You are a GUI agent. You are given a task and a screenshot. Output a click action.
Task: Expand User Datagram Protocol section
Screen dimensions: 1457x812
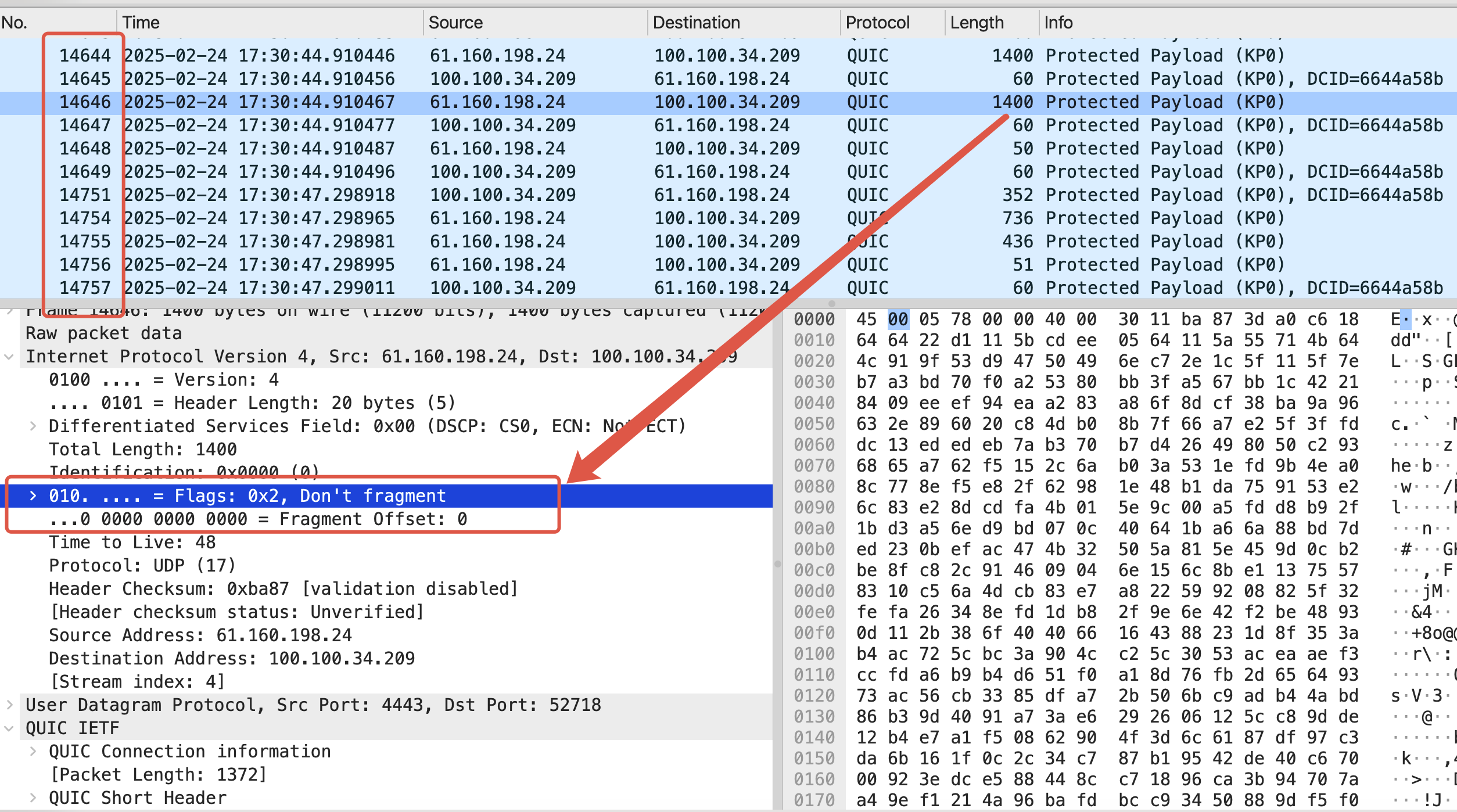point(9,705)
